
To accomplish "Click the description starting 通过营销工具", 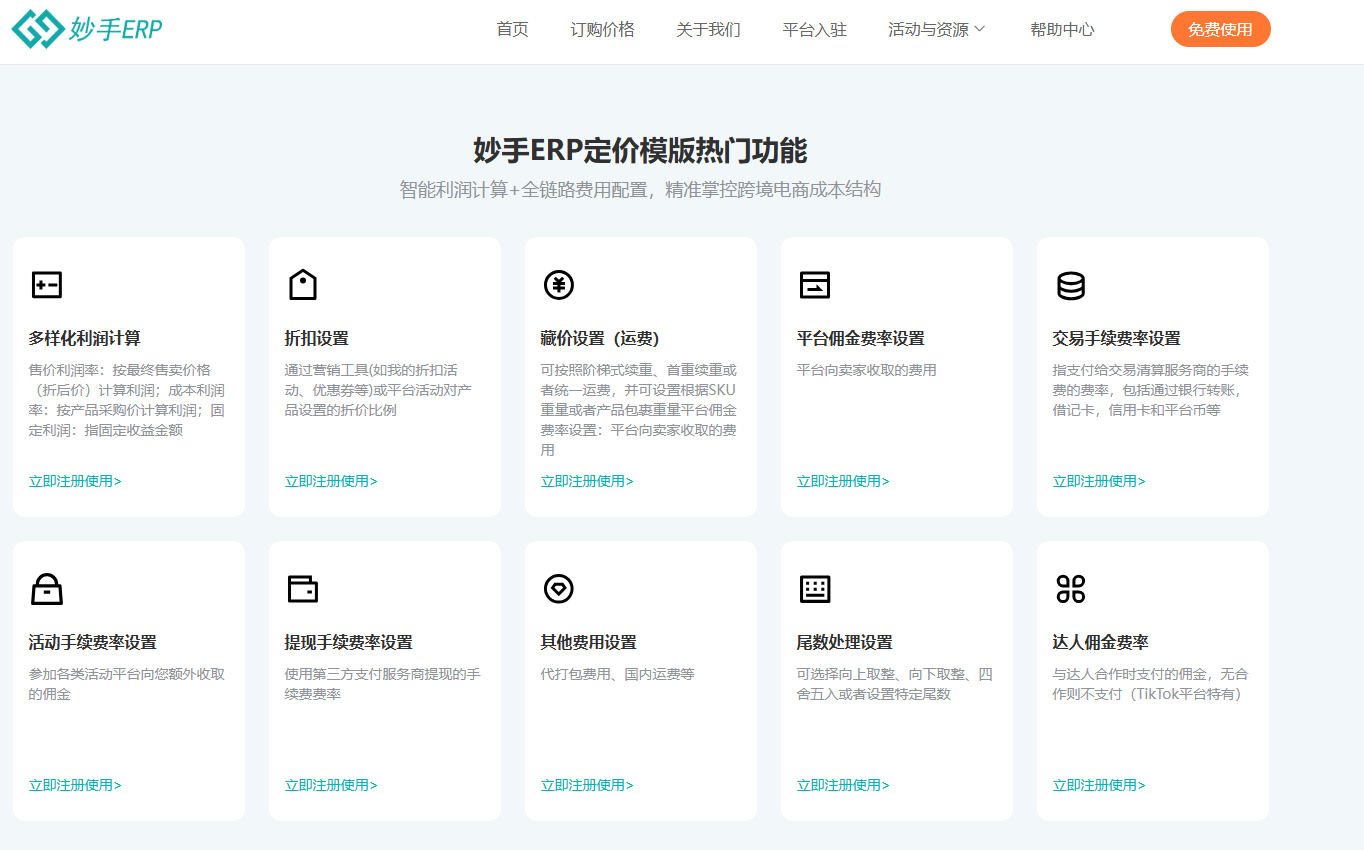I will click(379, 390).
